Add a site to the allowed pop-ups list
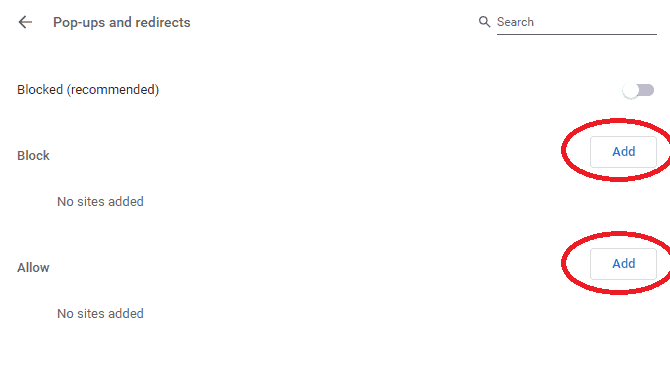Viewport: 670px width, 370px height. coord(623,264)
